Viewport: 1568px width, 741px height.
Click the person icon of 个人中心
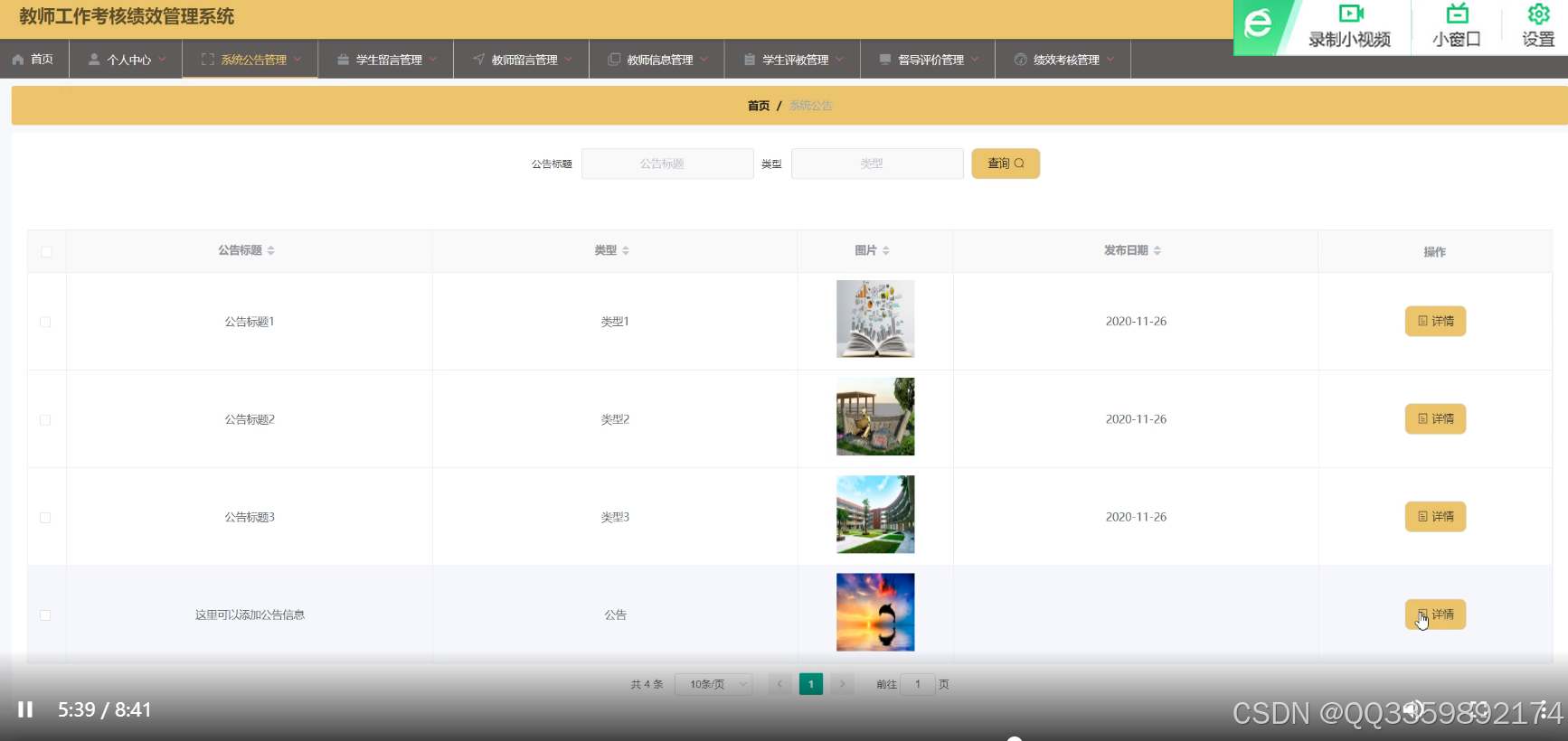point(94,60)
